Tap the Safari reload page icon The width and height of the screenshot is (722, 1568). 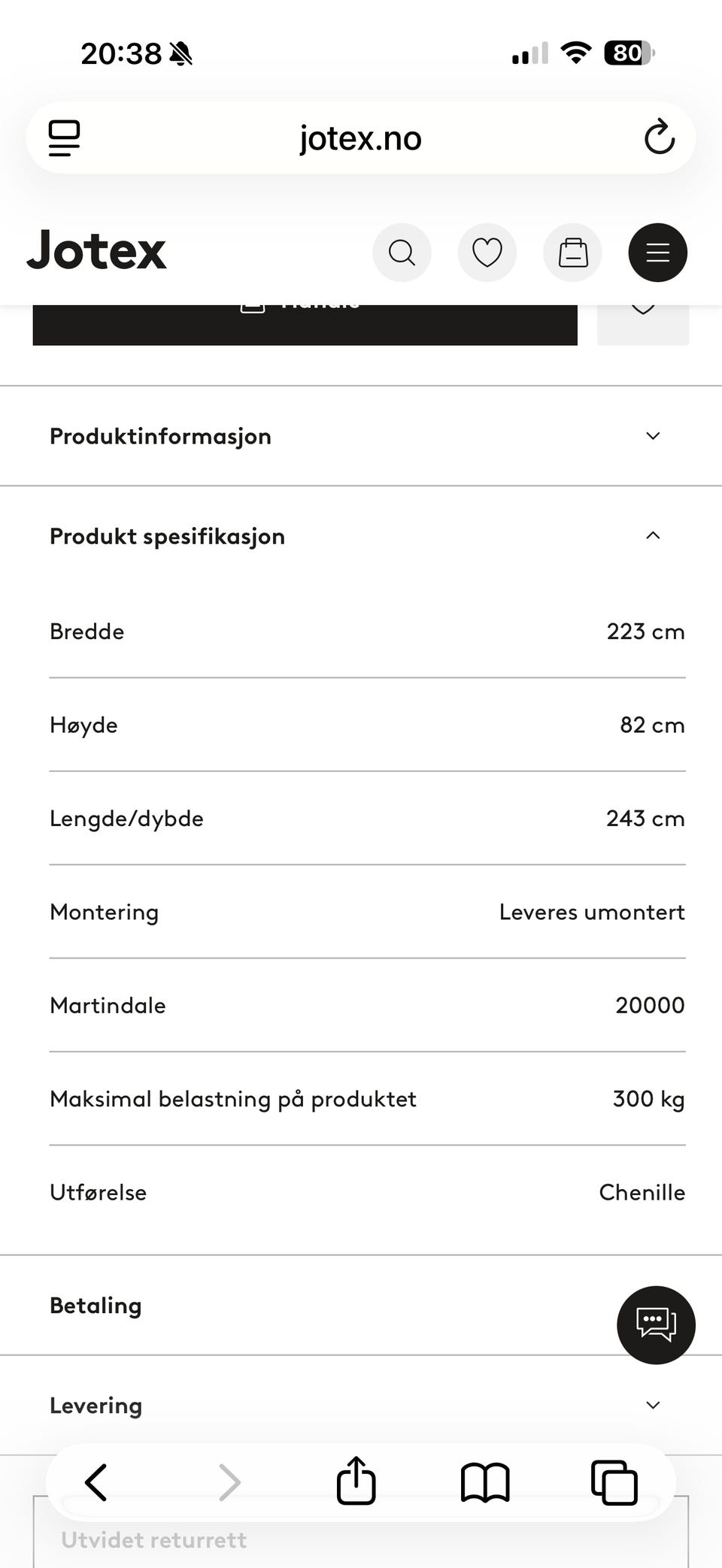coord(659,138)
